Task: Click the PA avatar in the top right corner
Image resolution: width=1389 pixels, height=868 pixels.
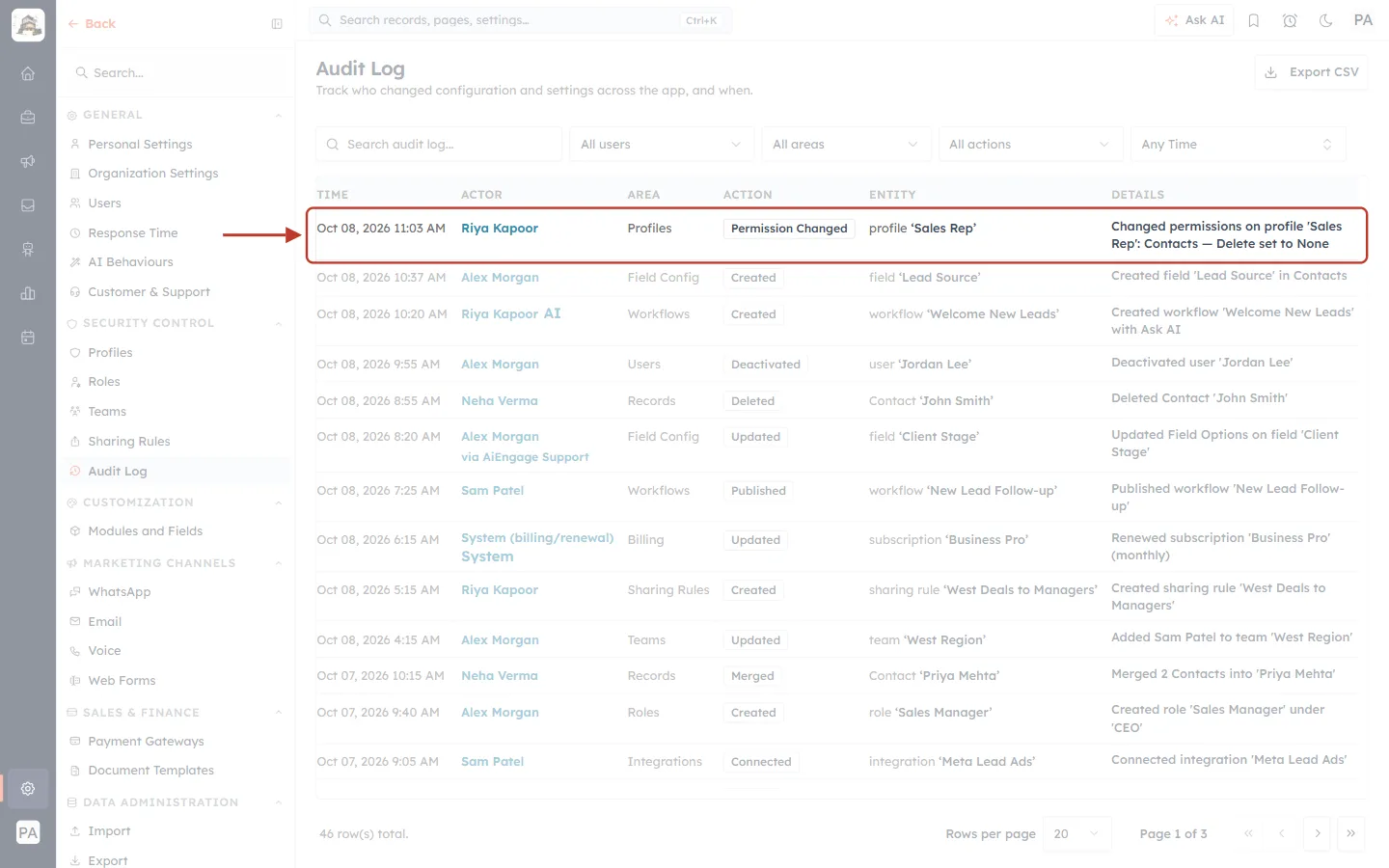Action: [1363, 20]
